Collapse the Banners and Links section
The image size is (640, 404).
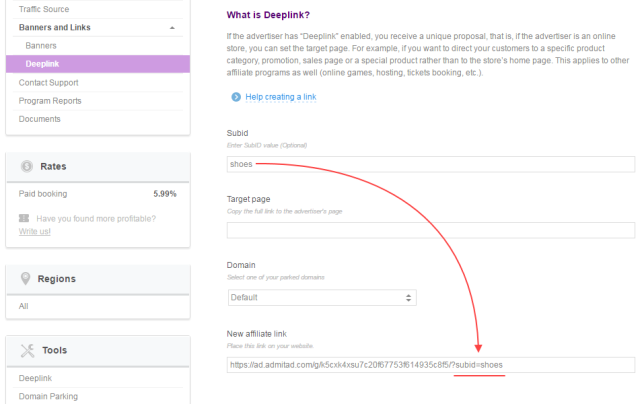[x=173, y=28]
